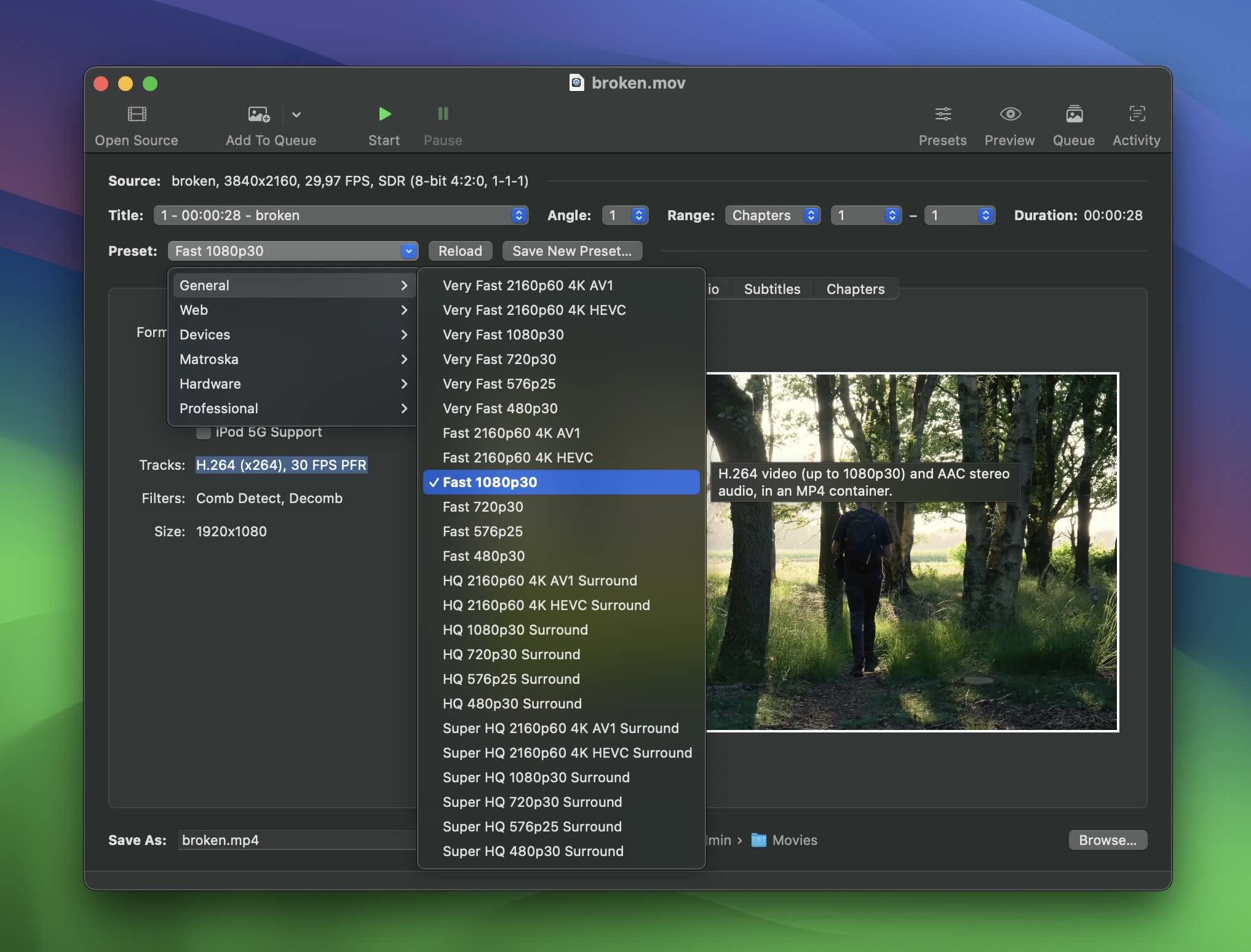Click the Add To Queue icon
The image size is (1251, 952).
(x=258, y=114)
